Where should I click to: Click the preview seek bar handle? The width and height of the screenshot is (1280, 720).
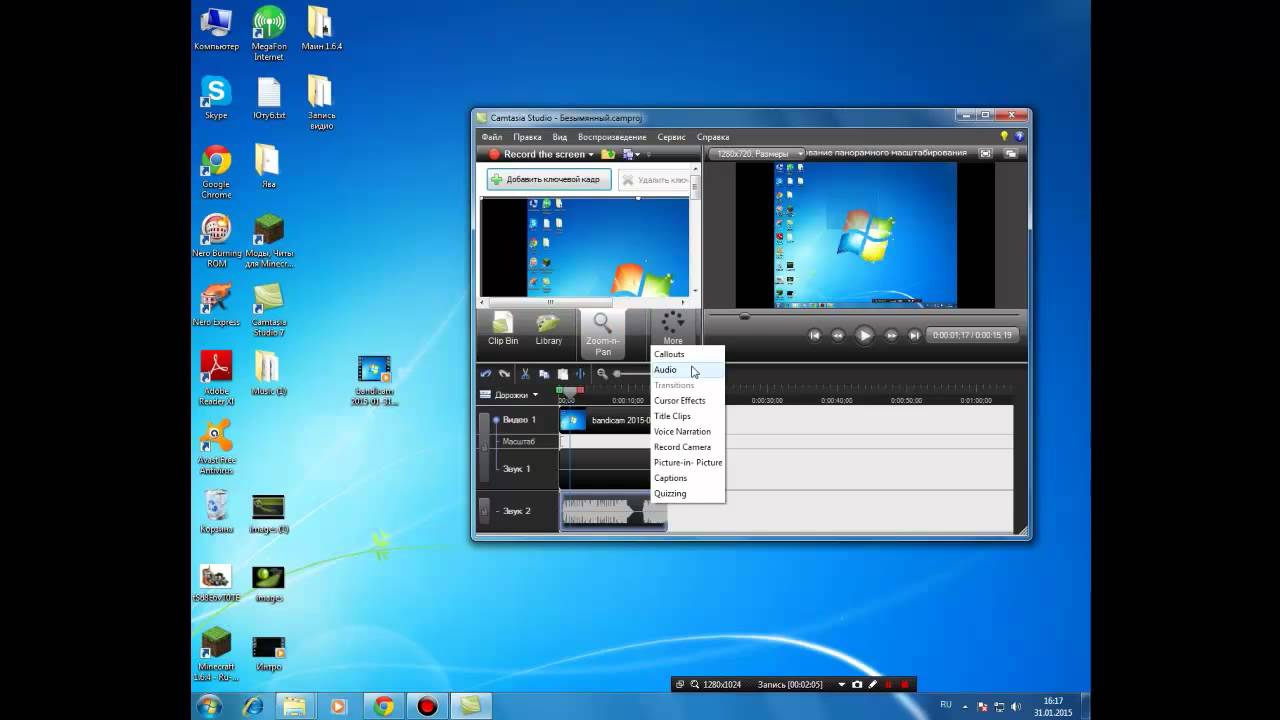[x=744, y=316]
